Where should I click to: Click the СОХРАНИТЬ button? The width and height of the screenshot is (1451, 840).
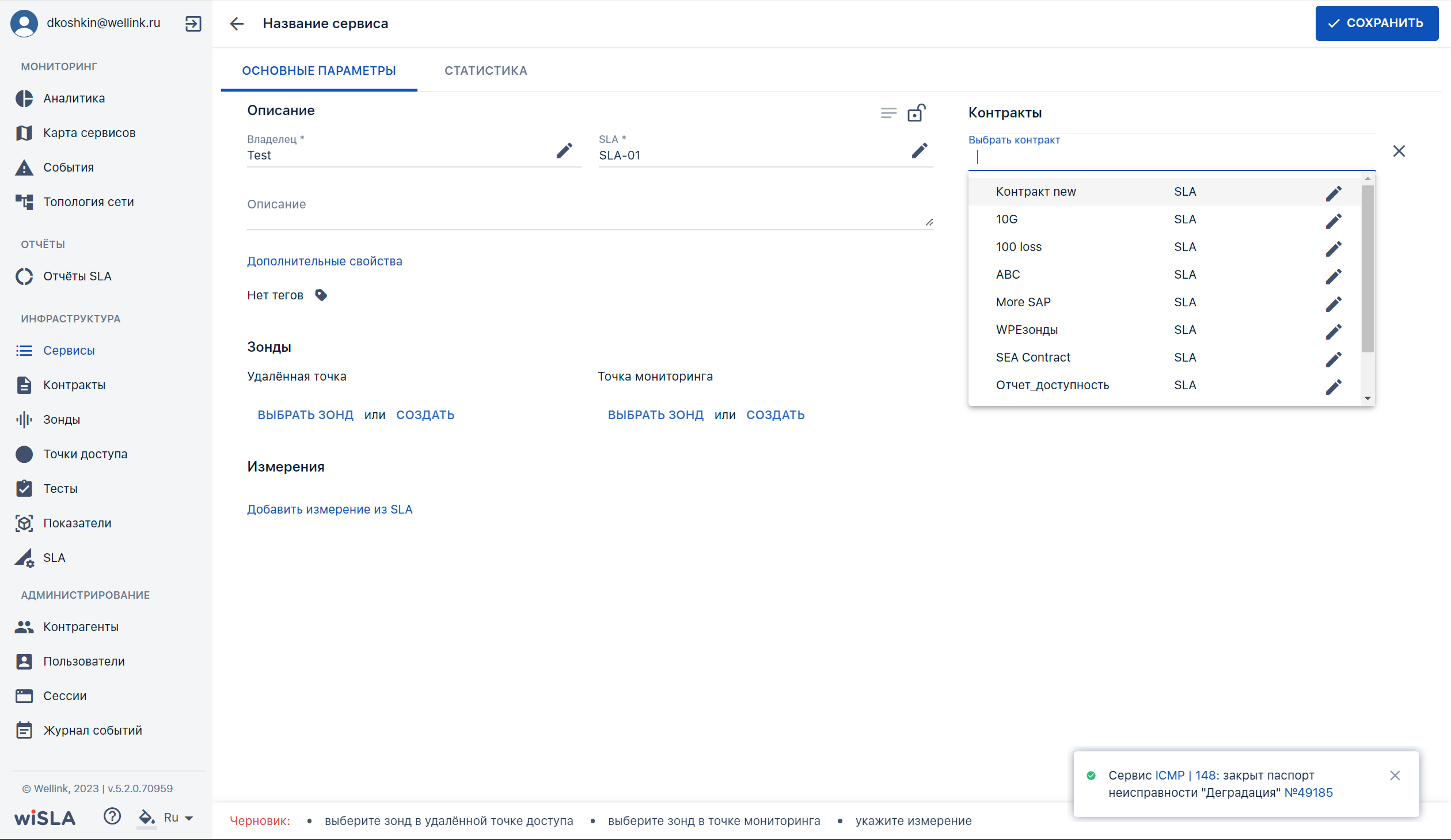(1377, 23)
